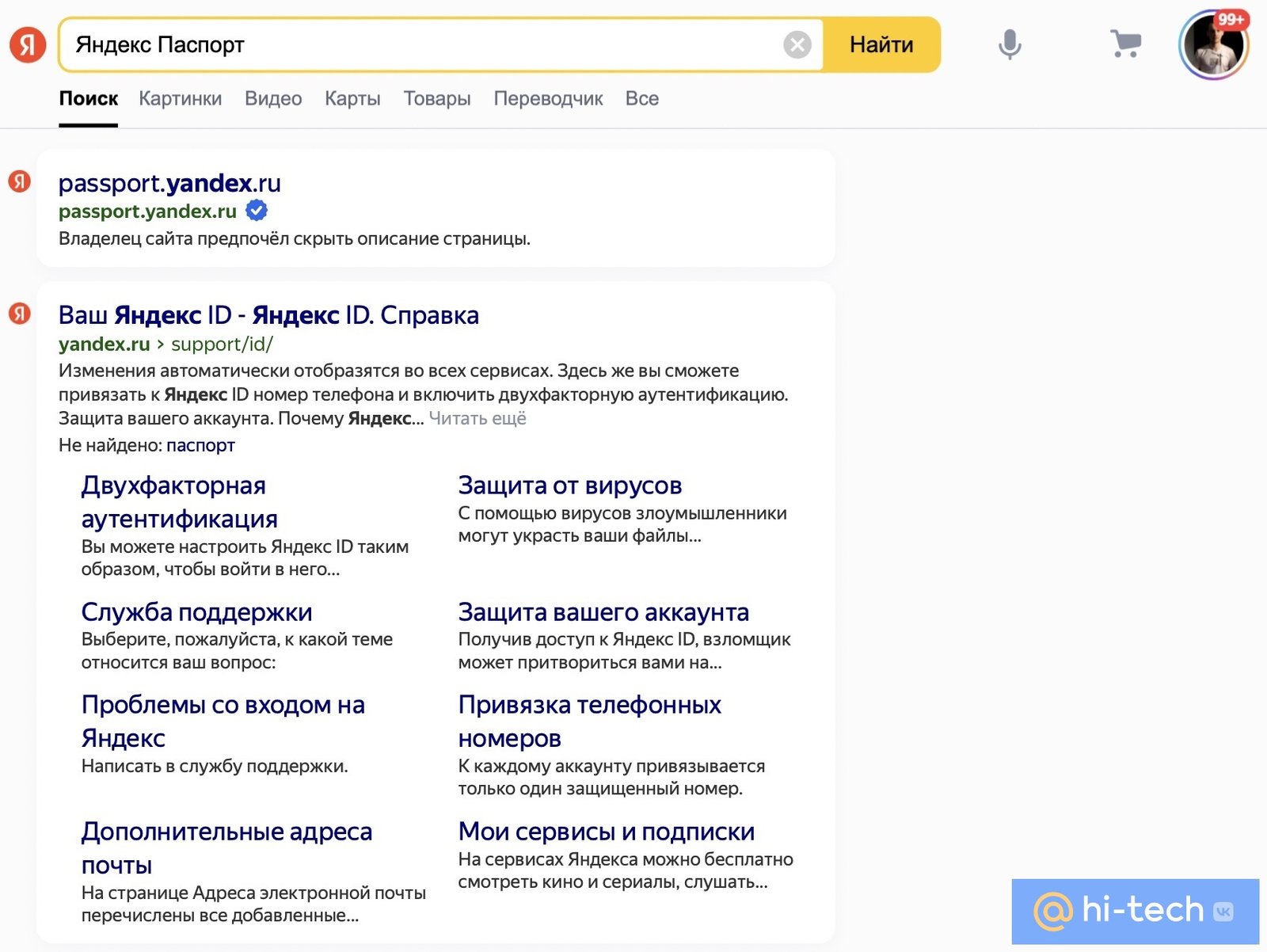1267x952 pixels.
Task: Click the Yandex favicon beside Яндекс ID Справка result
Action: pyautogui.click(x=20, y=314)
